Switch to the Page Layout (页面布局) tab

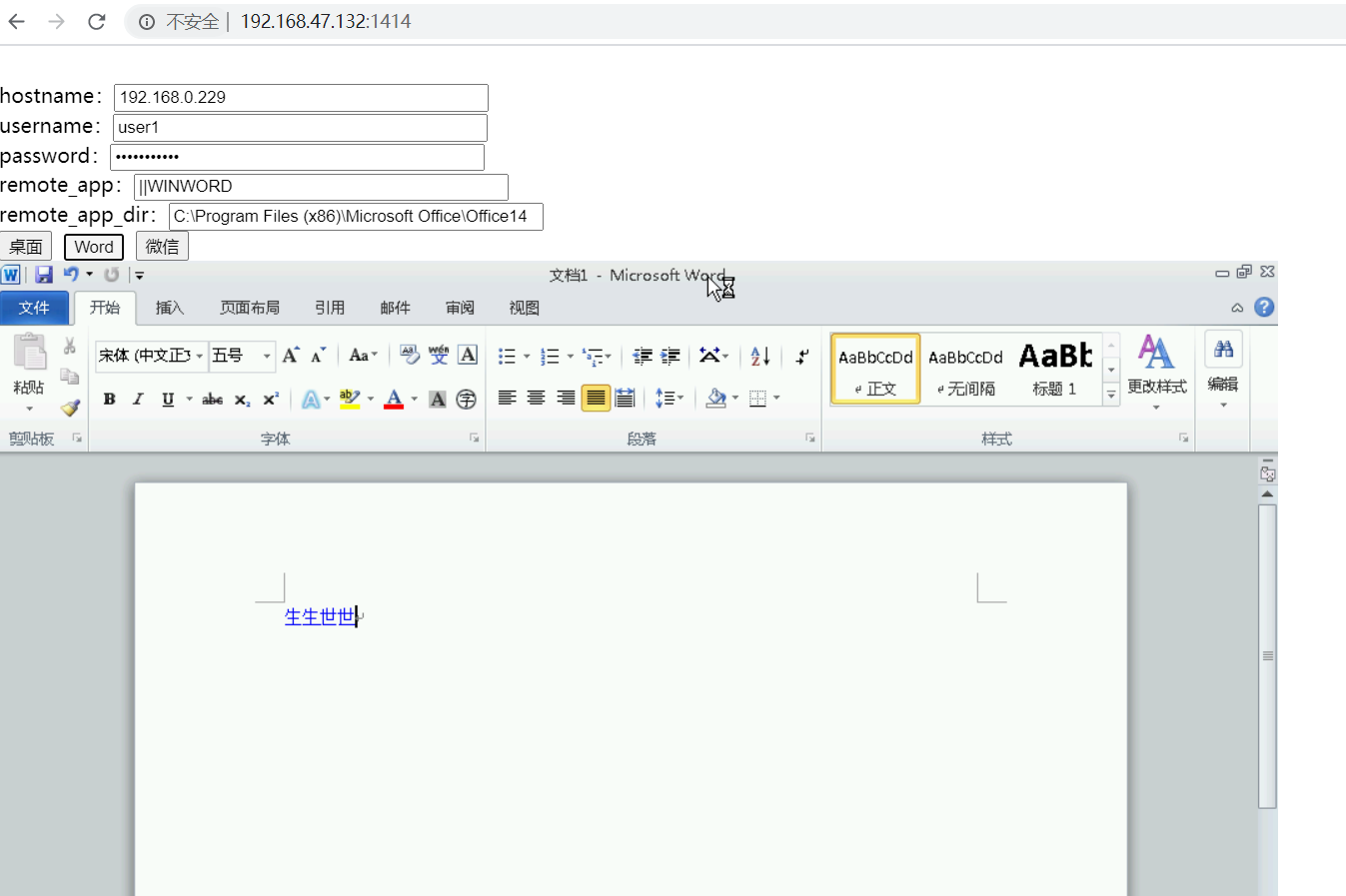250,308
